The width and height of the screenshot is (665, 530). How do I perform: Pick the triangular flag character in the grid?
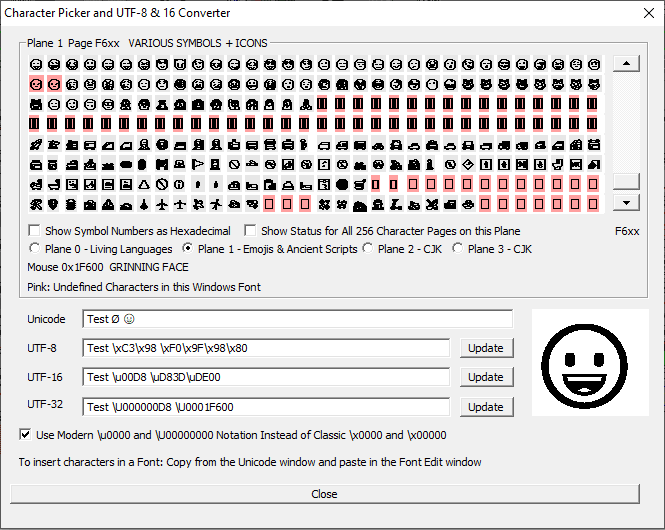[198, 164]
